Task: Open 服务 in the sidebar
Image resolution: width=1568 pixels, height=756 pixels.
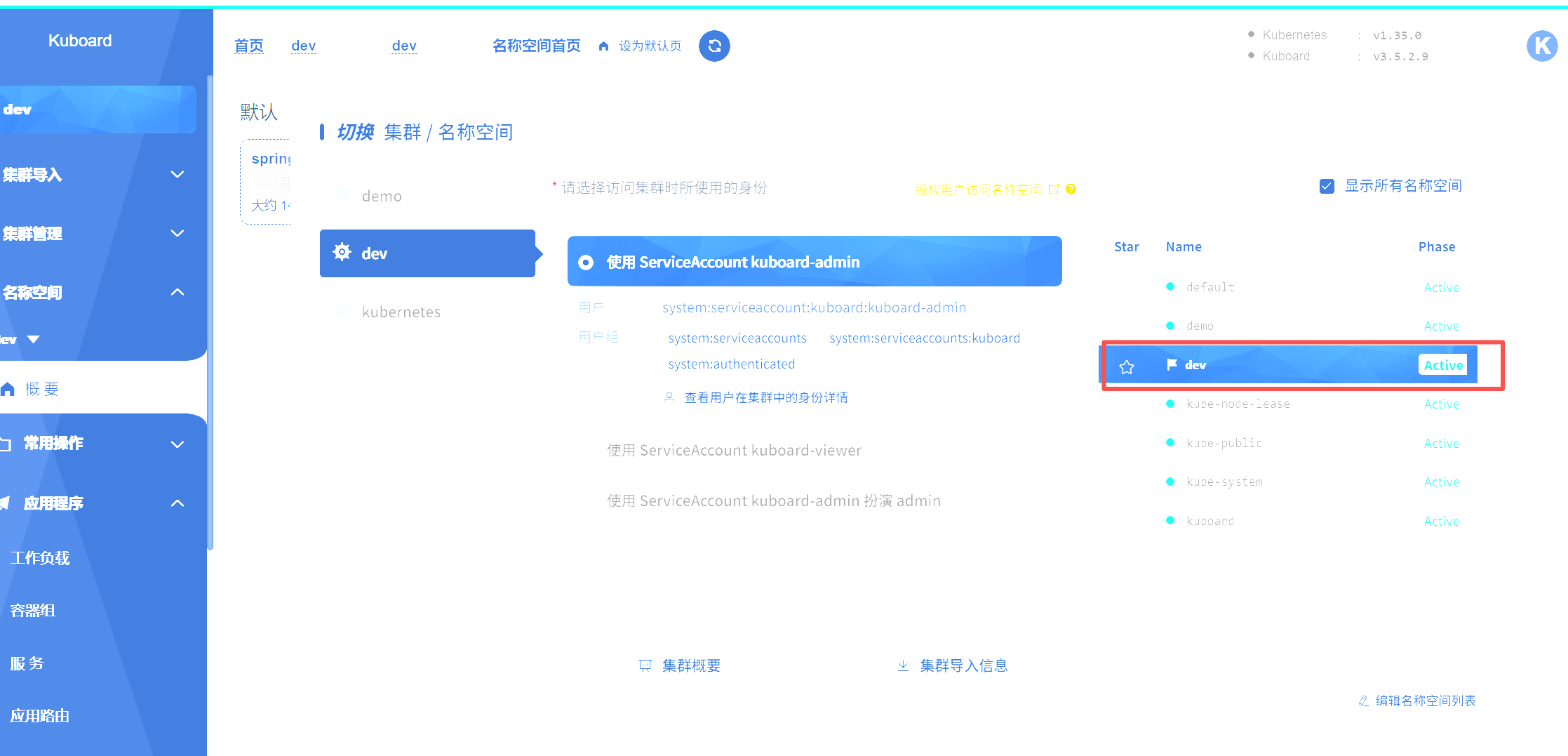Action: tap(27, 663)
